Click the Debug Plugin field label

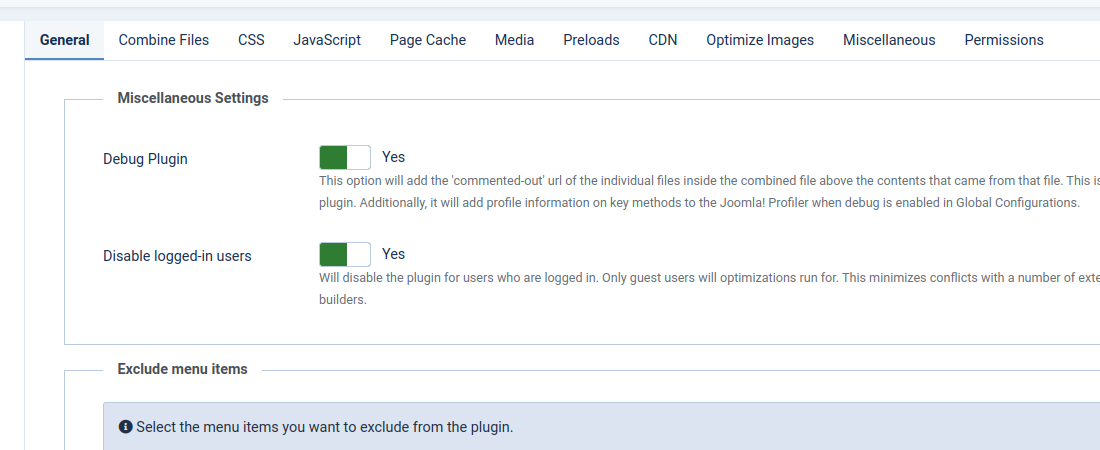[x=145, y=159]
